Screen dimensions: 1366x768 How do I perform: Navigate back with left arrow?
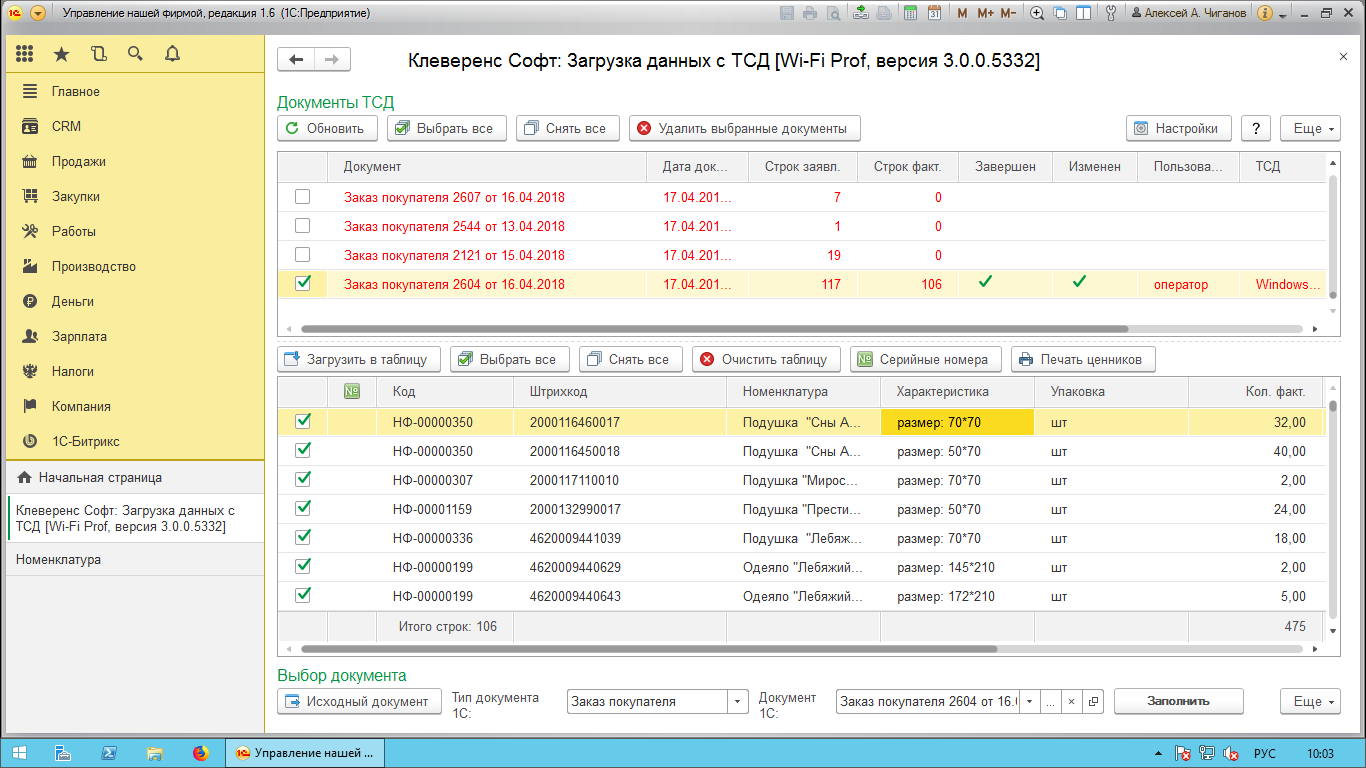tap(296, 60)
